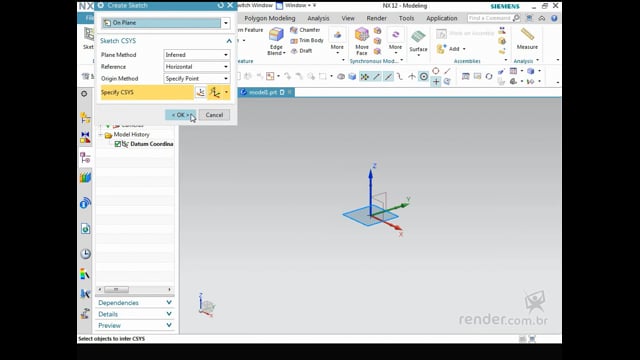Click inside the Find a Command field
Image resolution: width=640 pixels, height=360 pixels.
489,18
